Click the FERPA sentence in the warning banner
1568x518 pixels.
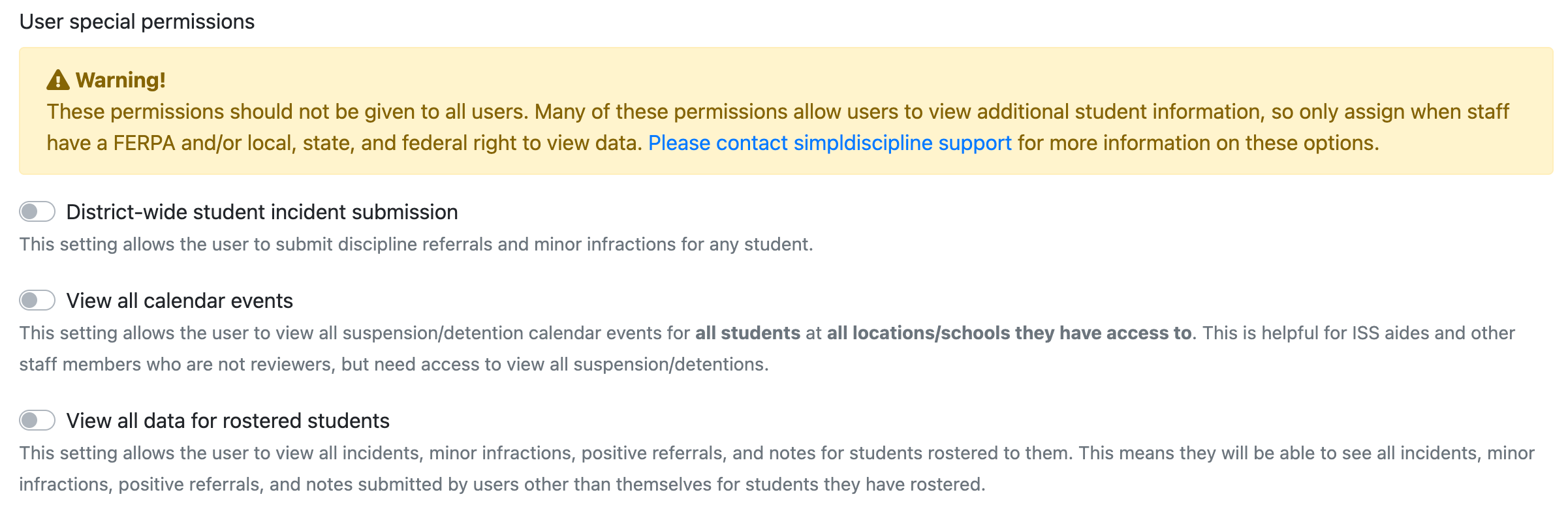point(345,143)
